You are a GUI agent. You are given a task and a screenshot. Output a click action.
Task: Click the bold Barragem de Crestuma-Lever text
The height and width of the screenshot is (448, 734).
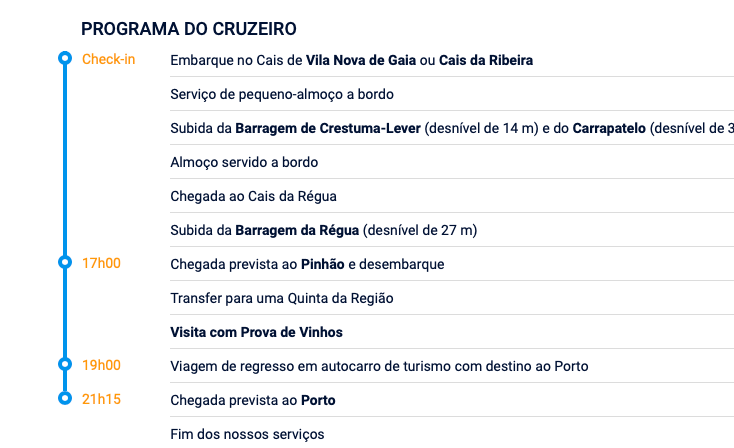[x=328, y=128]
